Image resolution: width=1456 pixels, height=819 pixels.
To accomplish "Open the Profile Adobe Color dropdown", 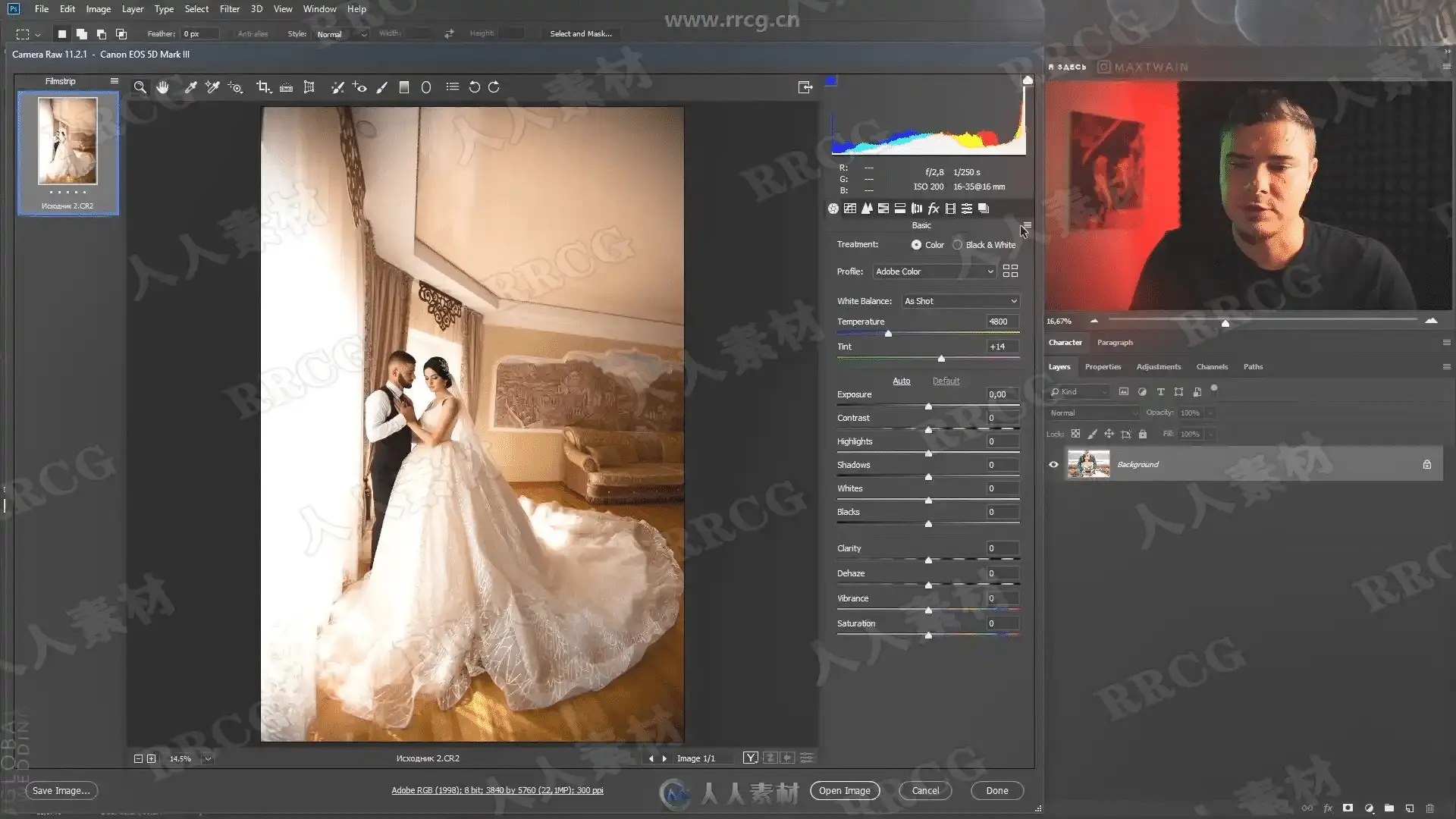I will pyautogui.click(x=934, y=271).
